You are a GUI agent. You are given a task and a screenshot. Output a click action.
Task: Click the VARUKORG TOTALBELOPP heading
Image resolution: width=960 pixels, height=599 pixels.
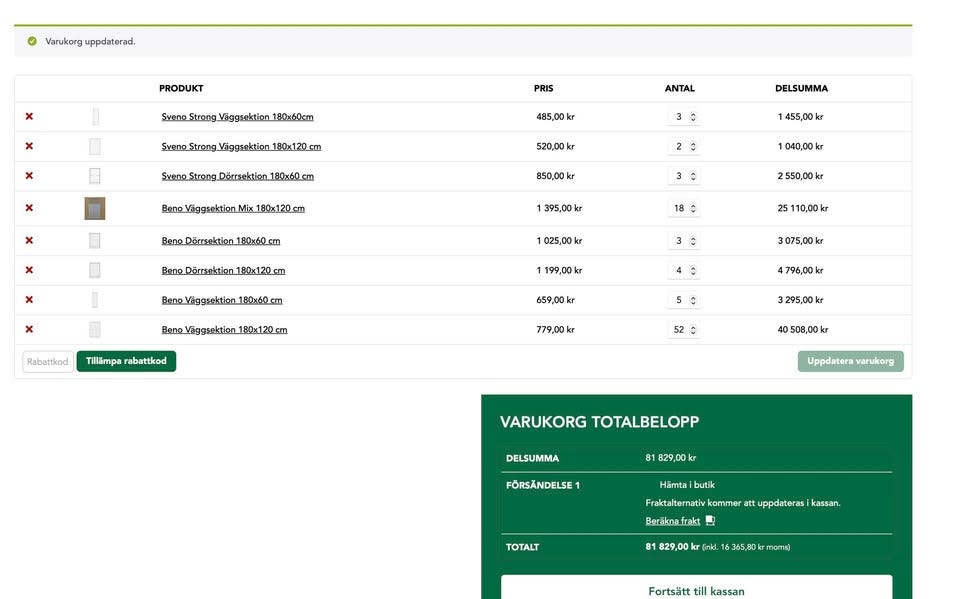point(599,422)
